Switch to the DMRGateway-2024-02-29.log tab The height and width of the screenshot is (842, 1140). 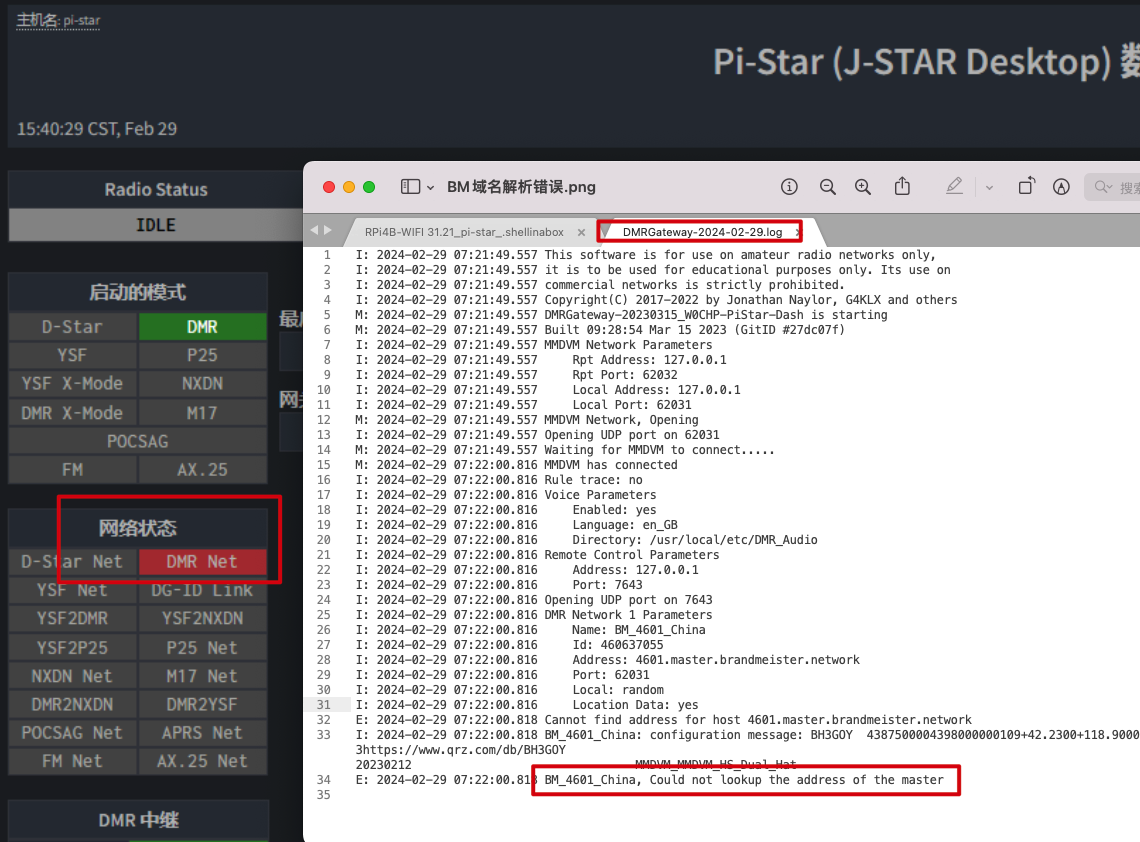(x=702, y=232)
